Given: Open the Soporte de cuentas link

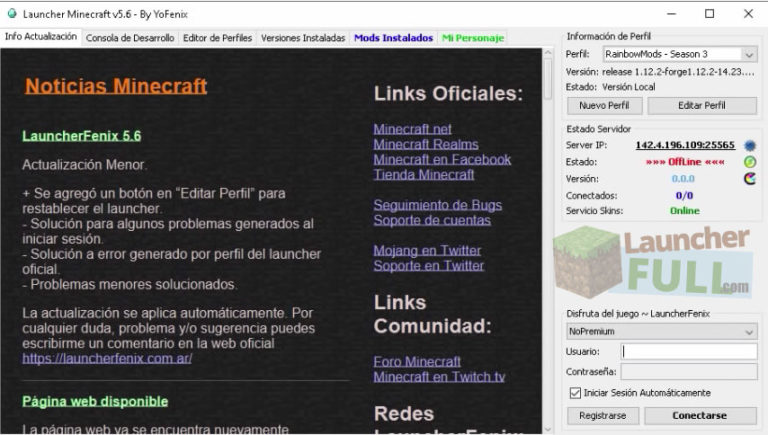Looking at the screenshot, I should (432, 220).
